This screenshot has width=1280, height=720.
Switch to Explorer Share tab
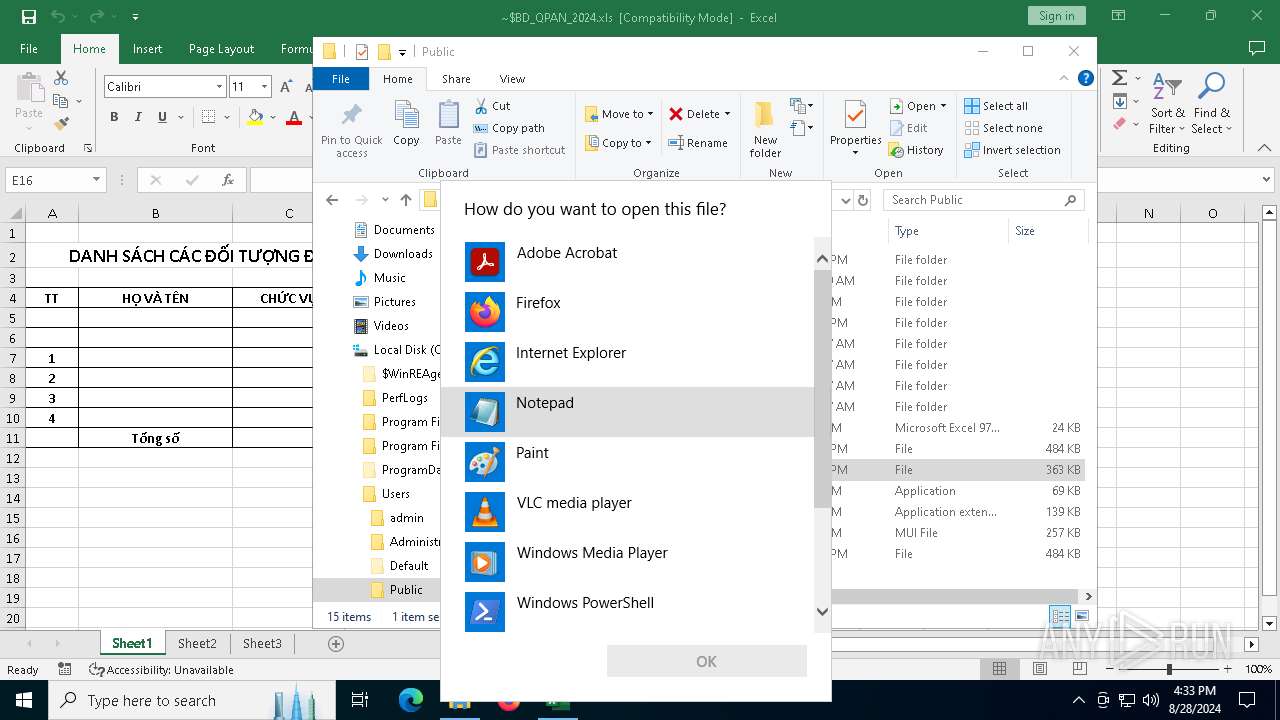coord(456,79)
